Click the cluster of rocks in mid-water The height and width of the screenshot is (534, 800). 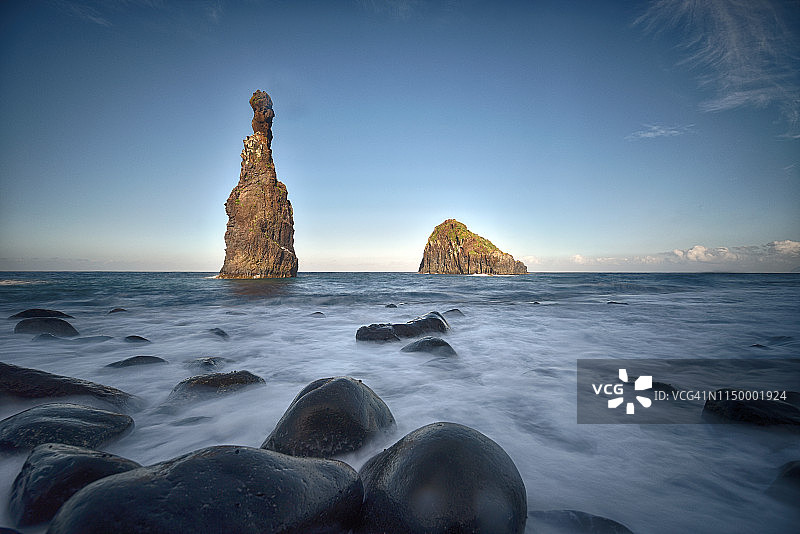405,328
